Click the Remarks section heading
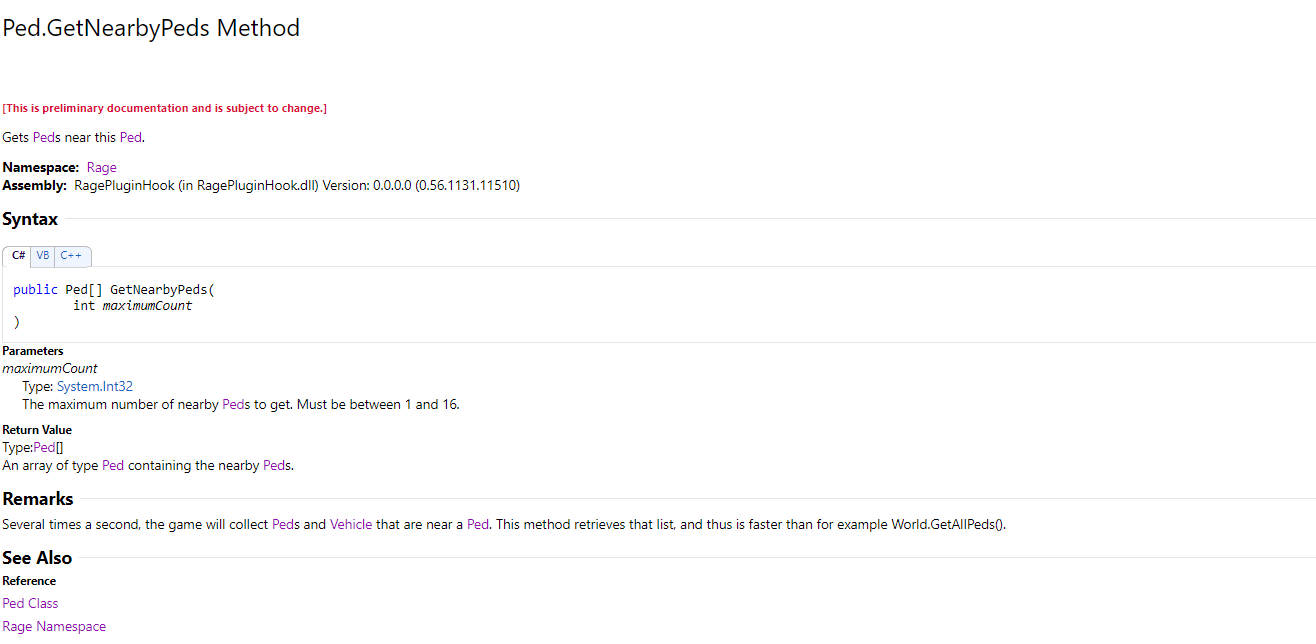Viewport: 1316px width, 644px height. (38, 498)
